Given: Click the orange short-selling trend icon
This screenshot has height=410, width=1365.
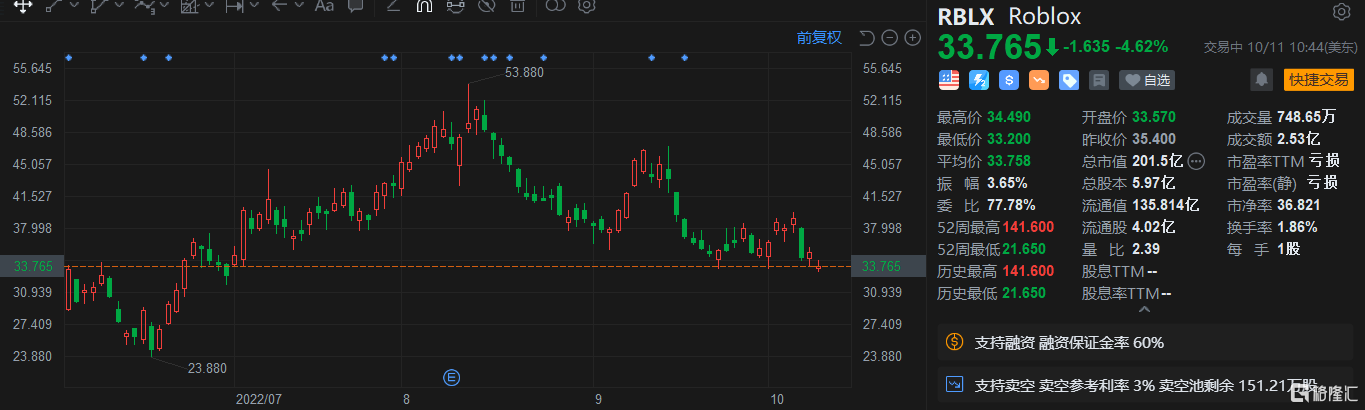Looking at the screenshot, I should (1039, 79).
